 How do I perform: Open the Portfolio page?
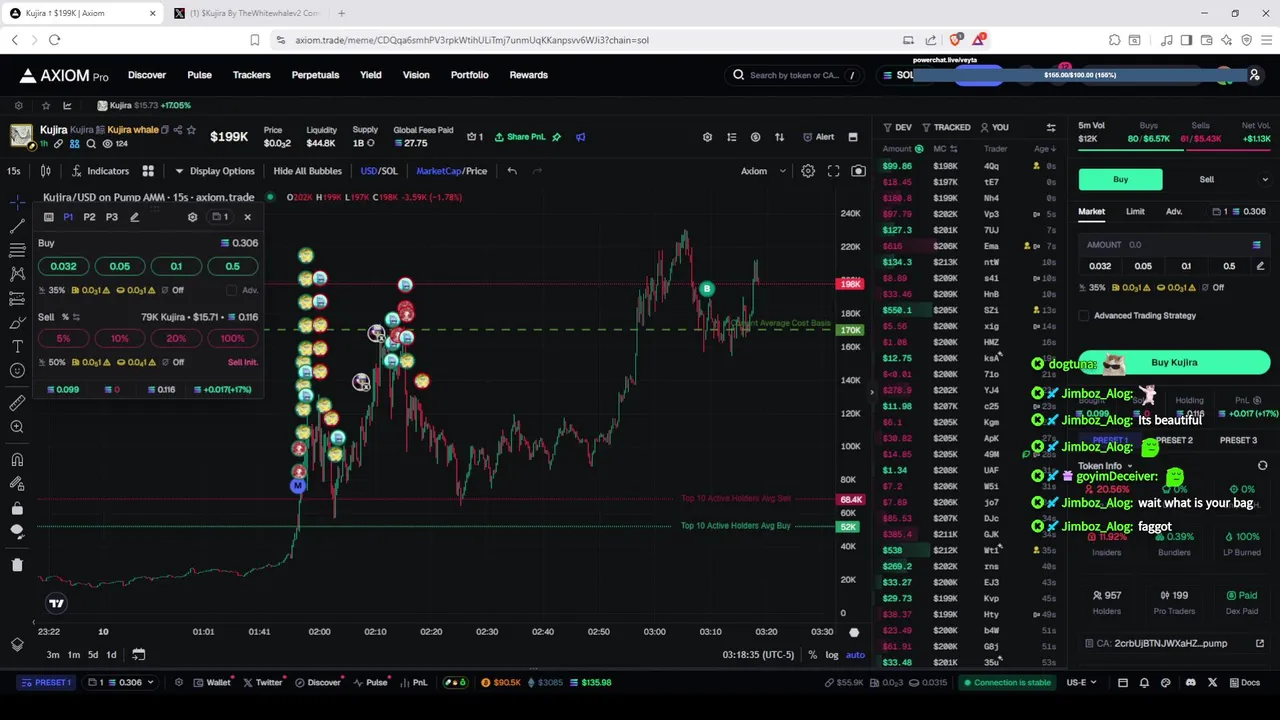click(469, 75)
